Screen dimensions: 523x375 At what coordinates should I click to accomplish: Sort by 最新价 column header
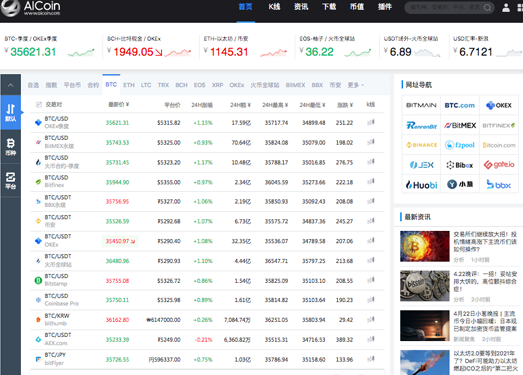click(118, 104)
